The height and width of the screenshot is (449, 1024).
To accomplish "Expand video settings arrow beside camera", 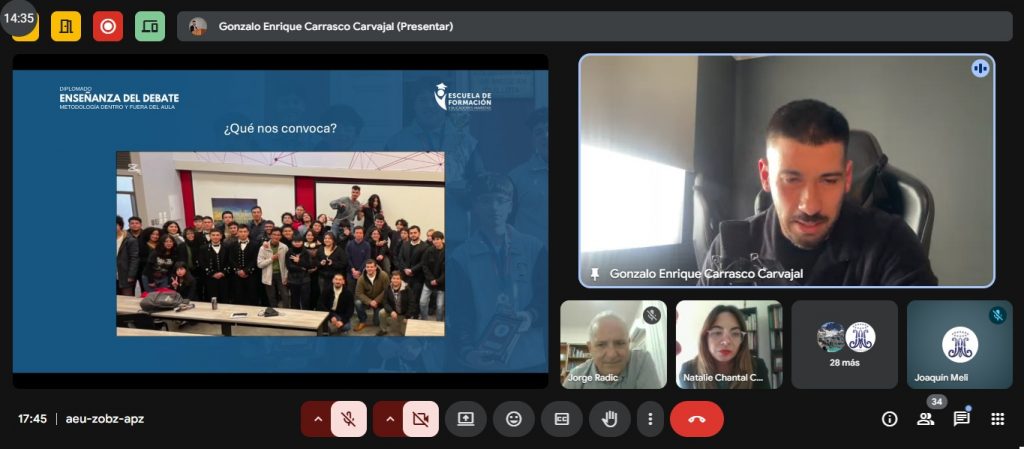I will 390,419.
